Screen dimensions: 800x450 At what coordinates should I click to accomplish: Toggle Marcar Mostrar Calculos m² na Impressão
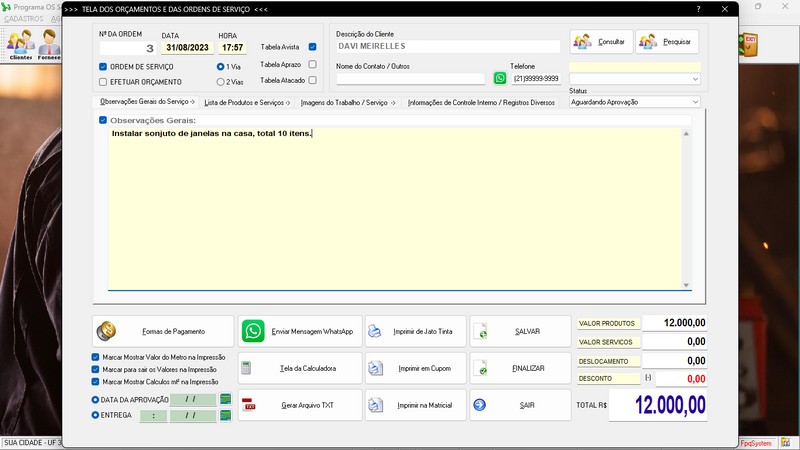95,382
